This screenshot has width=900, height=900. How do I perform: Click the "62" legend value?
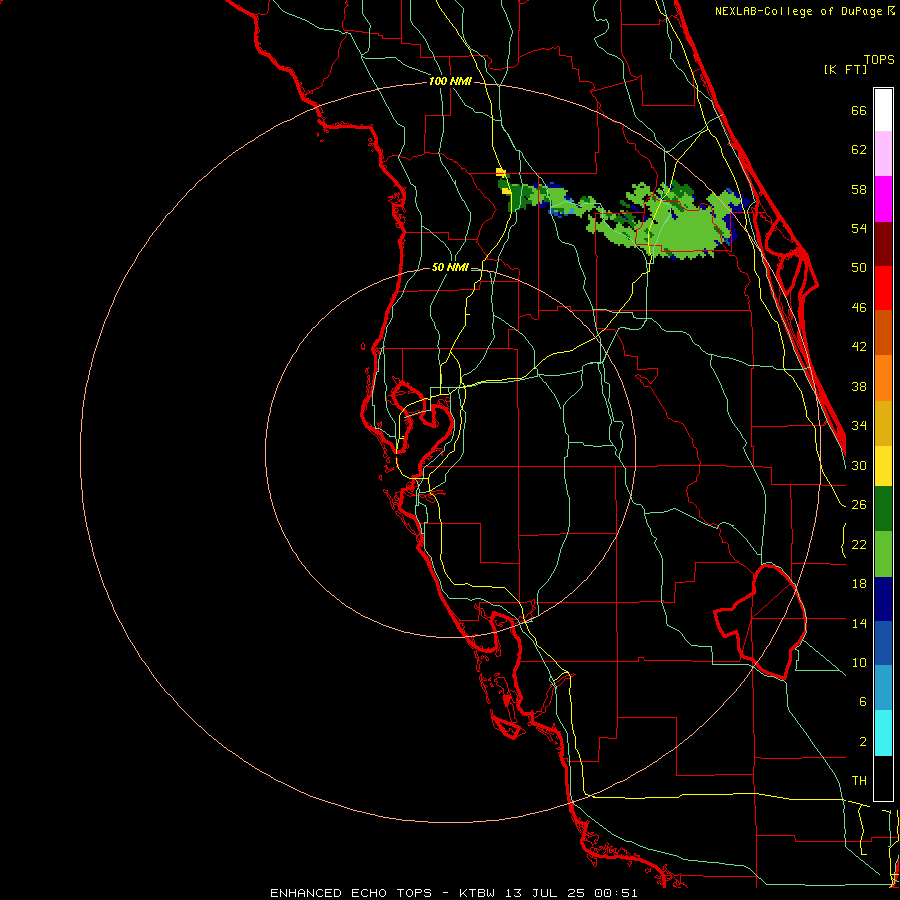pos(859,150)
